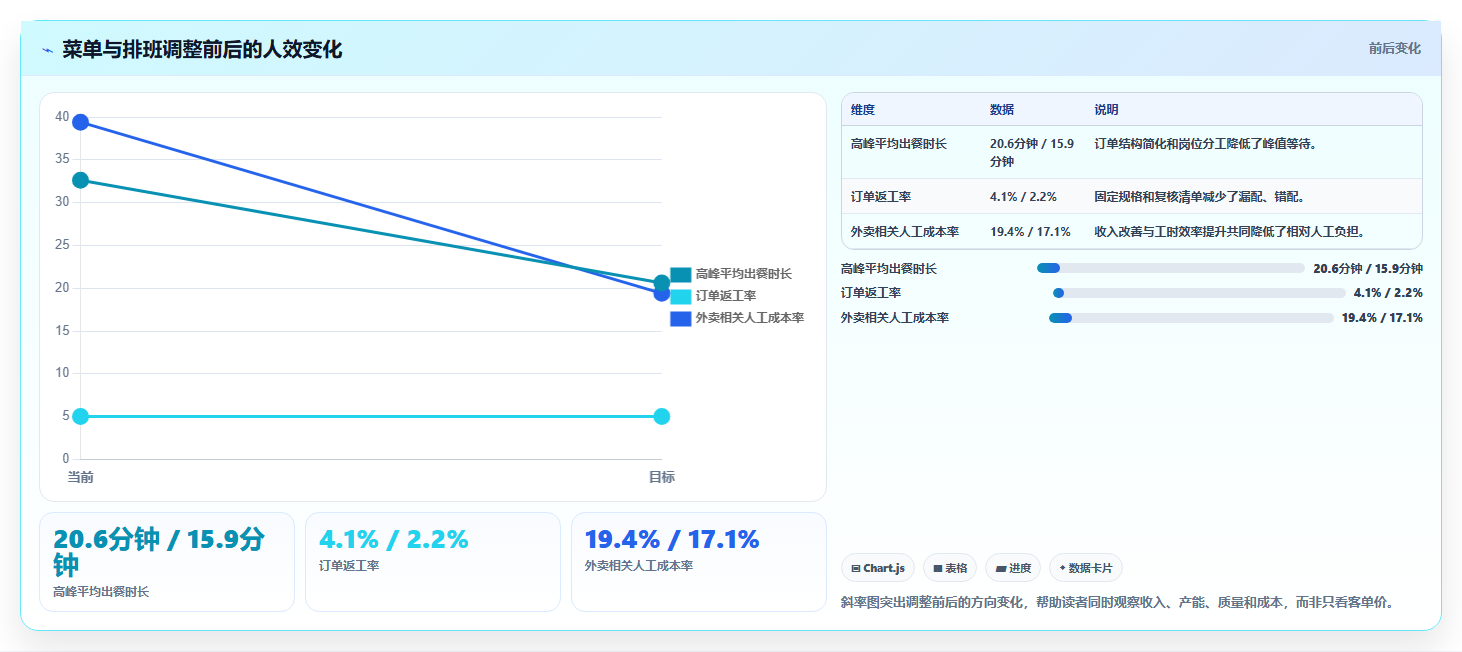The height and width of the screenshot is (652, 1462).
Task: Click the 目标 x-axis label
Action: click(661, 477)
